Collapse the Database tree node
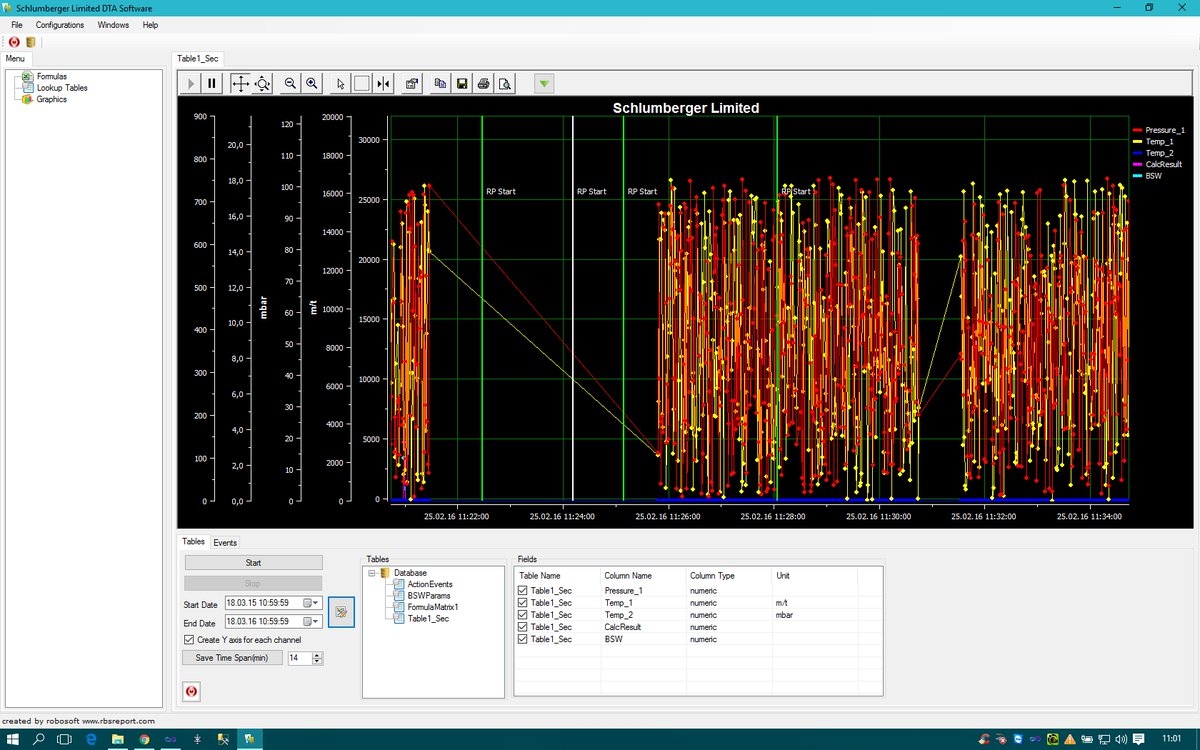 (x=372, y=573)
